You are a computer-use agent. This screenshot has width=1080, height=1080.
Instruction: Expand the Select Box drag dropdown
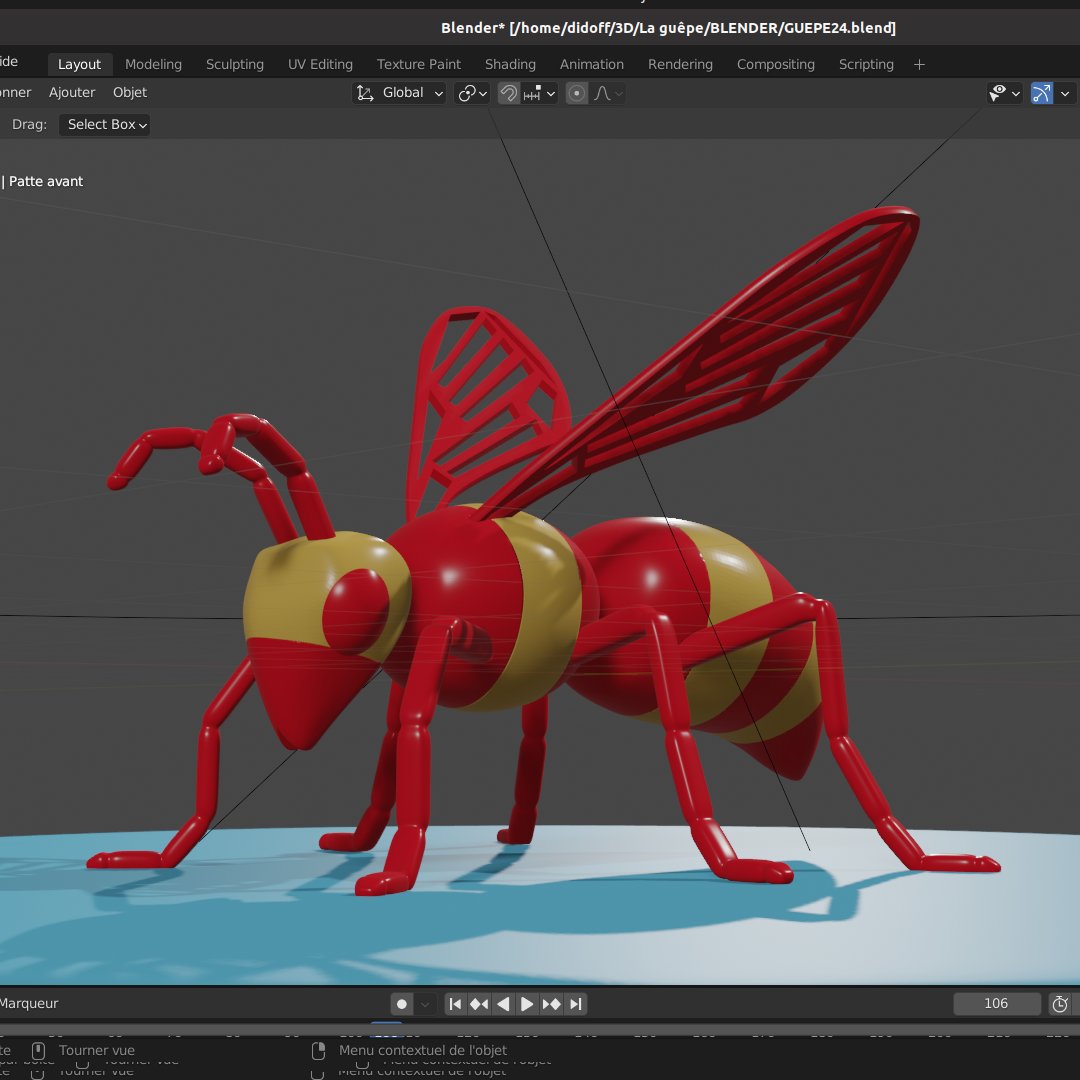(x=105, y=125)
